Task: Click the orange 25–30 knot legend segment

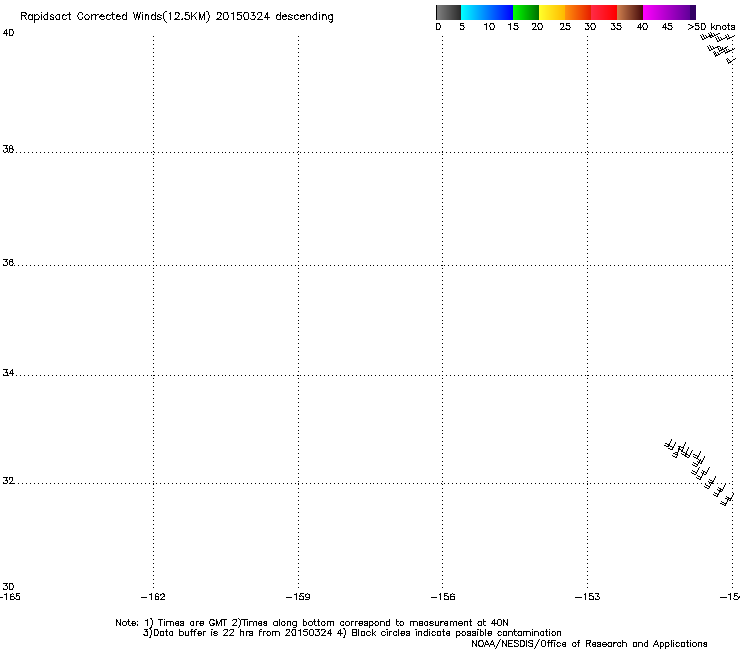Action: (578, 12)
